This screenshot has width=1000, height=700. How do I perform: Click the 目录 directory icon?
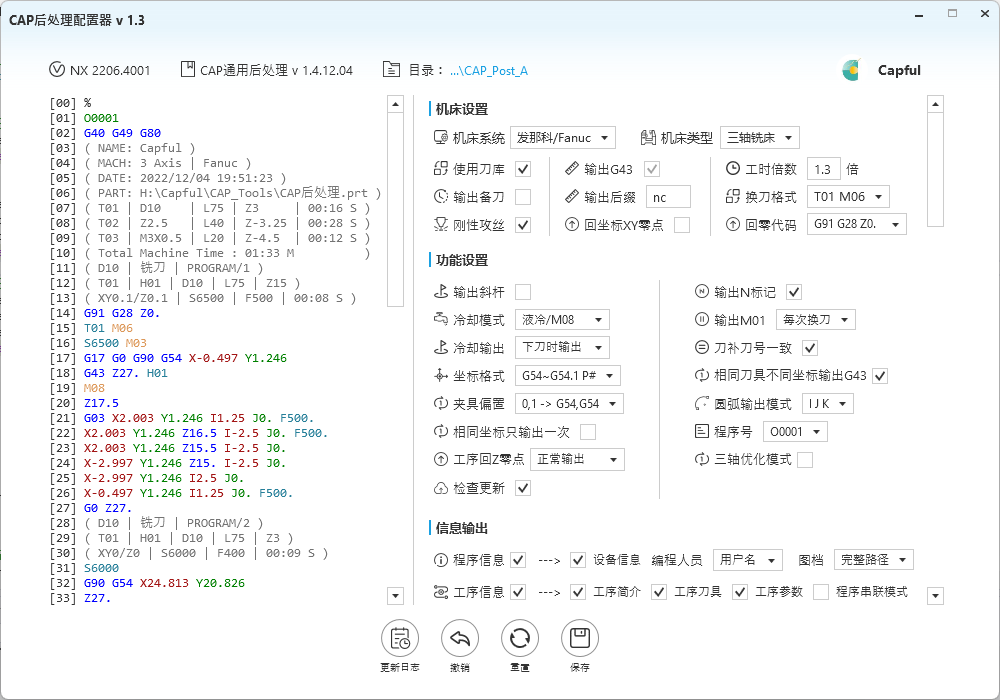click(393, 69)
